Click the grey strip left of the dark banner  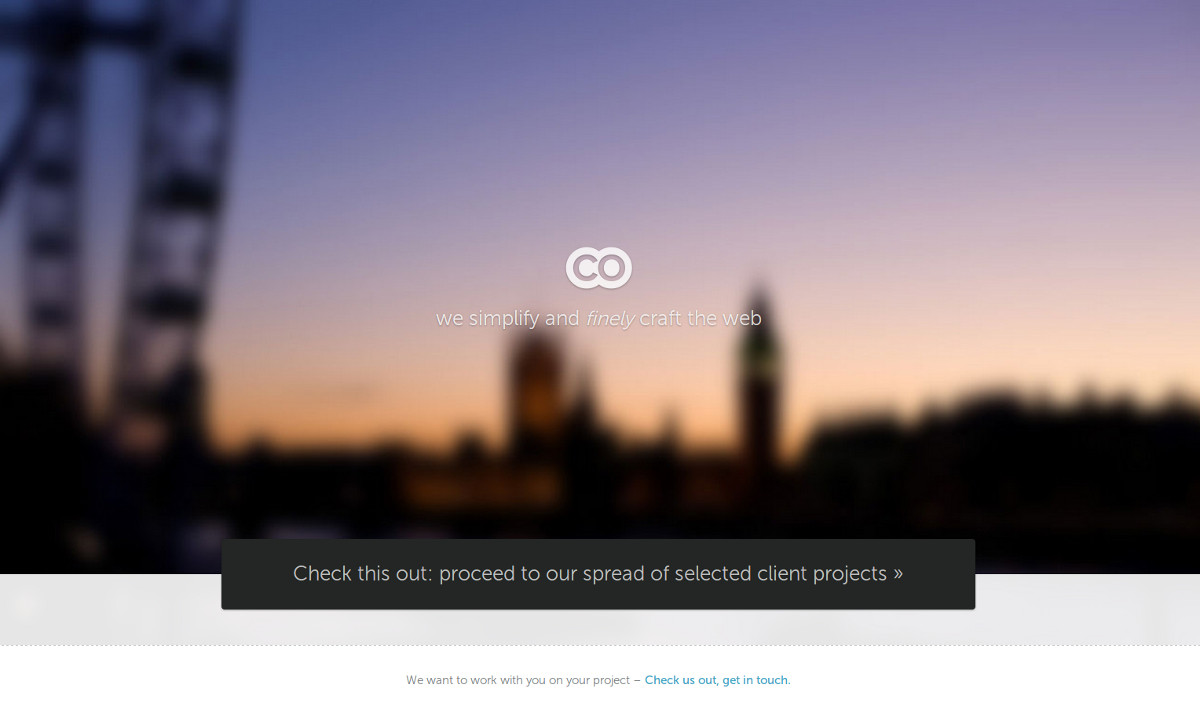pos(110,609)
